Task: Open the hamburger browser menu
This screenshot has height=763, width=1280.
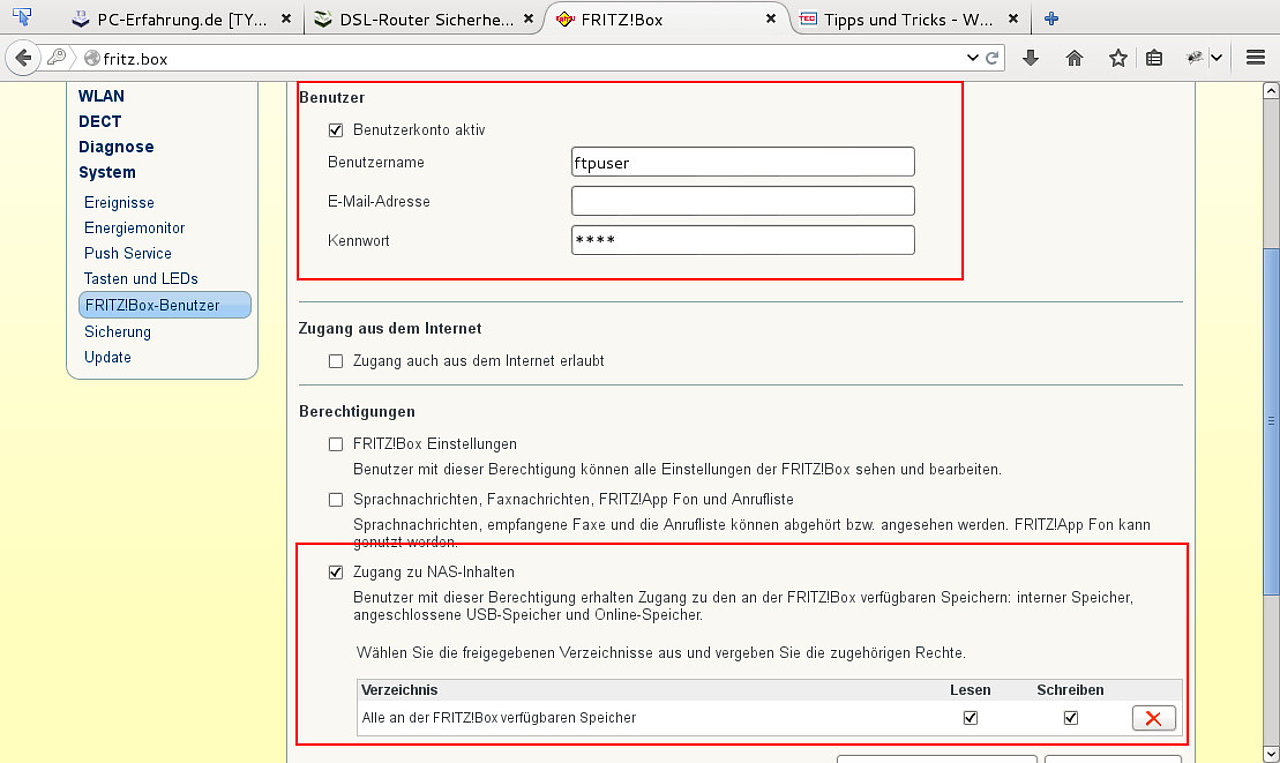Action: point(1256,58)
